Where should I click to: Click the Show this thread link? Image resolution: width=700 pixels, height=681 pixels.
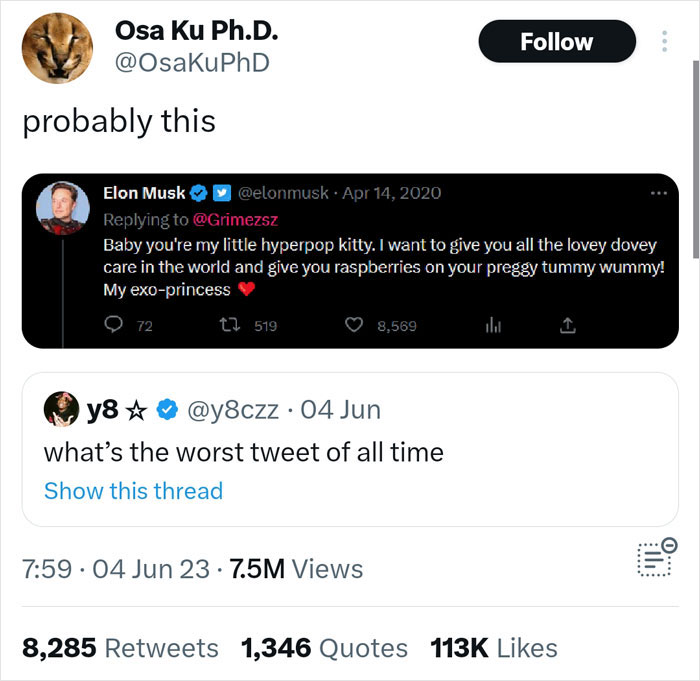133,491
